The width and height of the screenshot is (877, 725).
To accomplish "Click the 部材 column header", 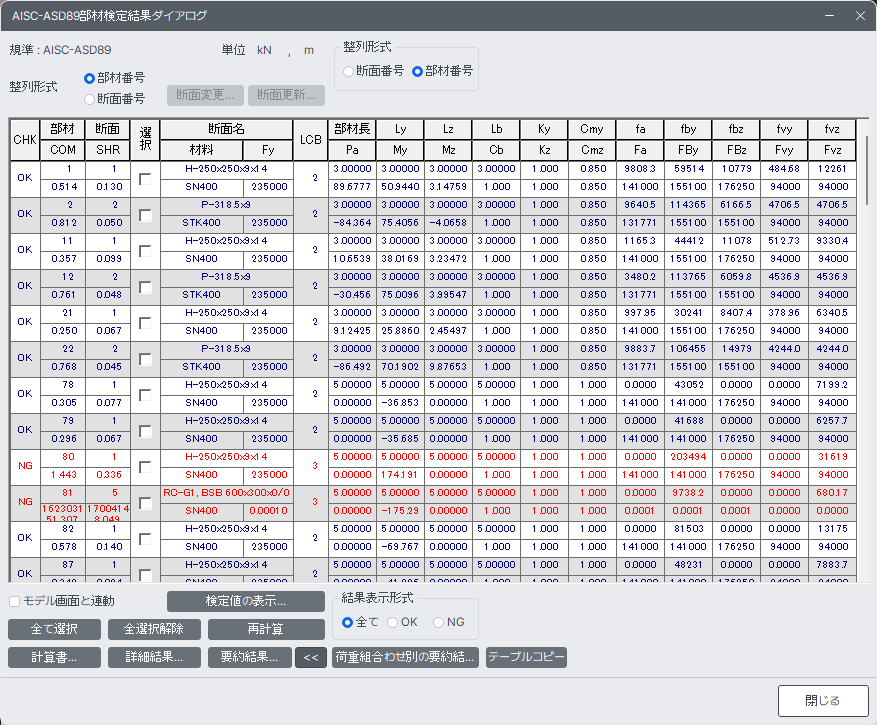I will click(63, 129).
